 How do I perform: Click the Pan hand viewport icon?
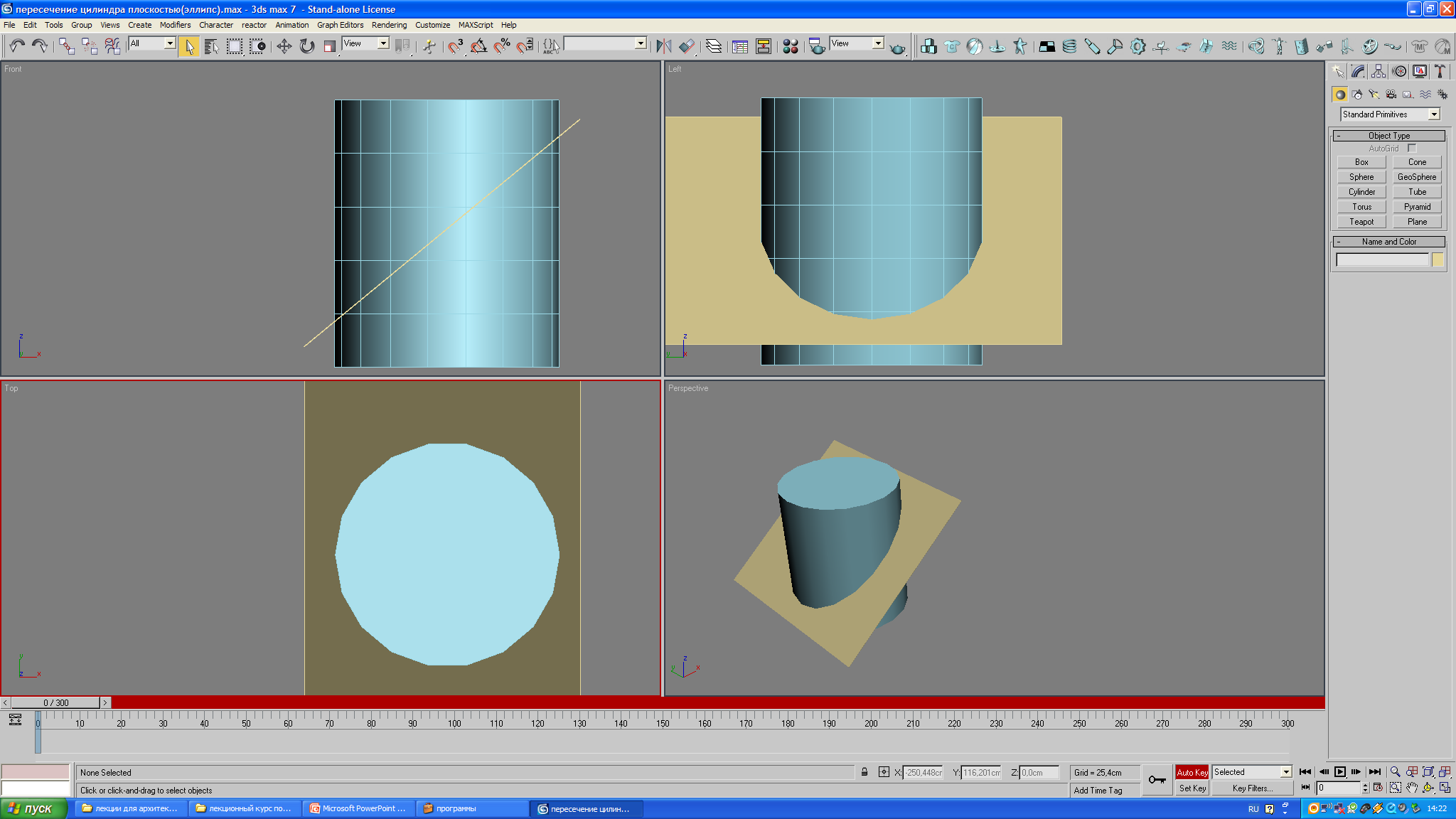tap(1411, 788)
